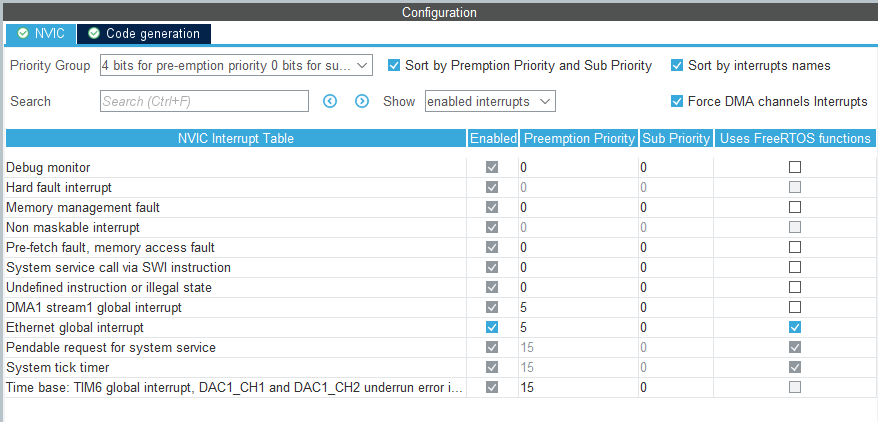Uncheck Sort by interrupts names
The width and height of the screenshot is (878, 422).
677,65
